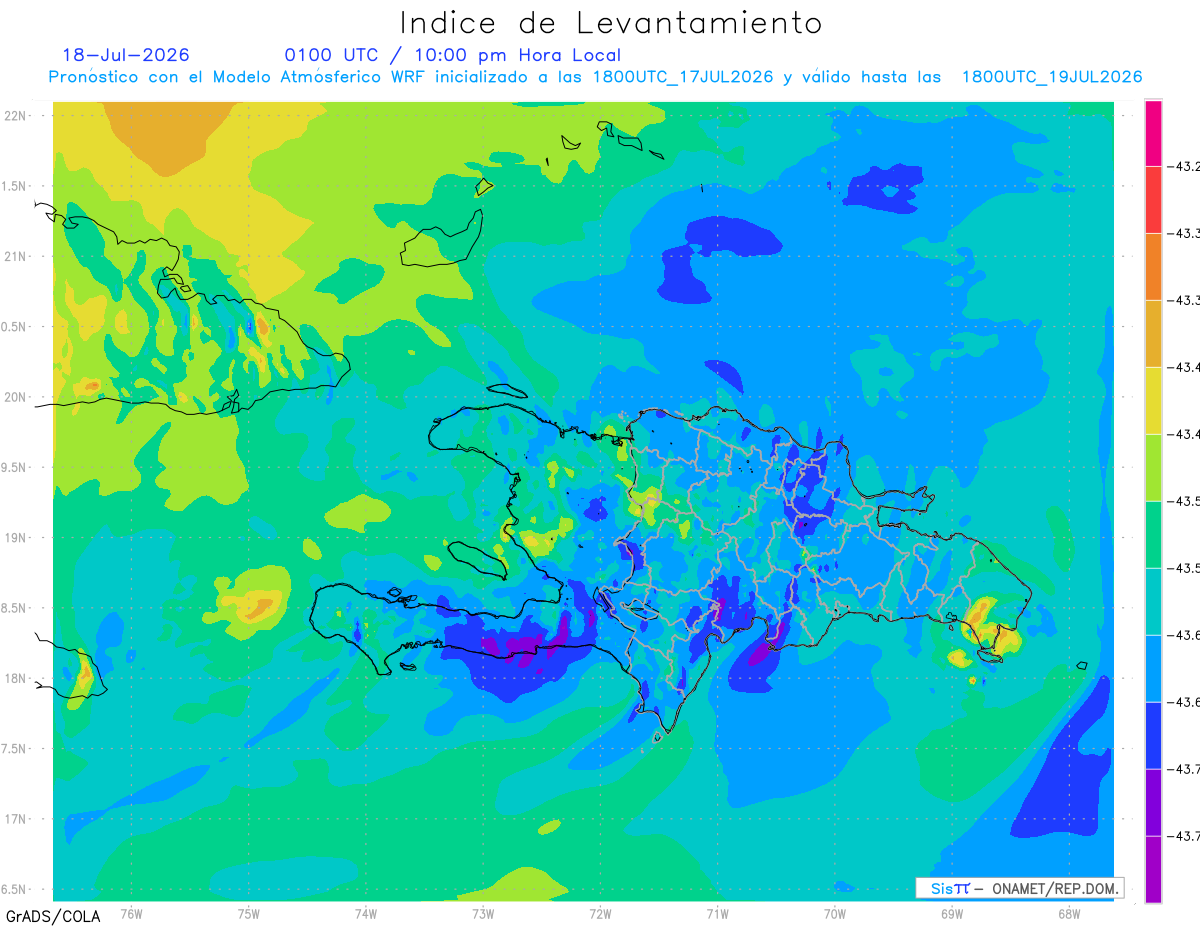The height and width of the screenshot is (927, 1200).
Task: Click the '0100 UTC / 10:00 pm Hora Local' time label
Action: click(x=452, y=55)
